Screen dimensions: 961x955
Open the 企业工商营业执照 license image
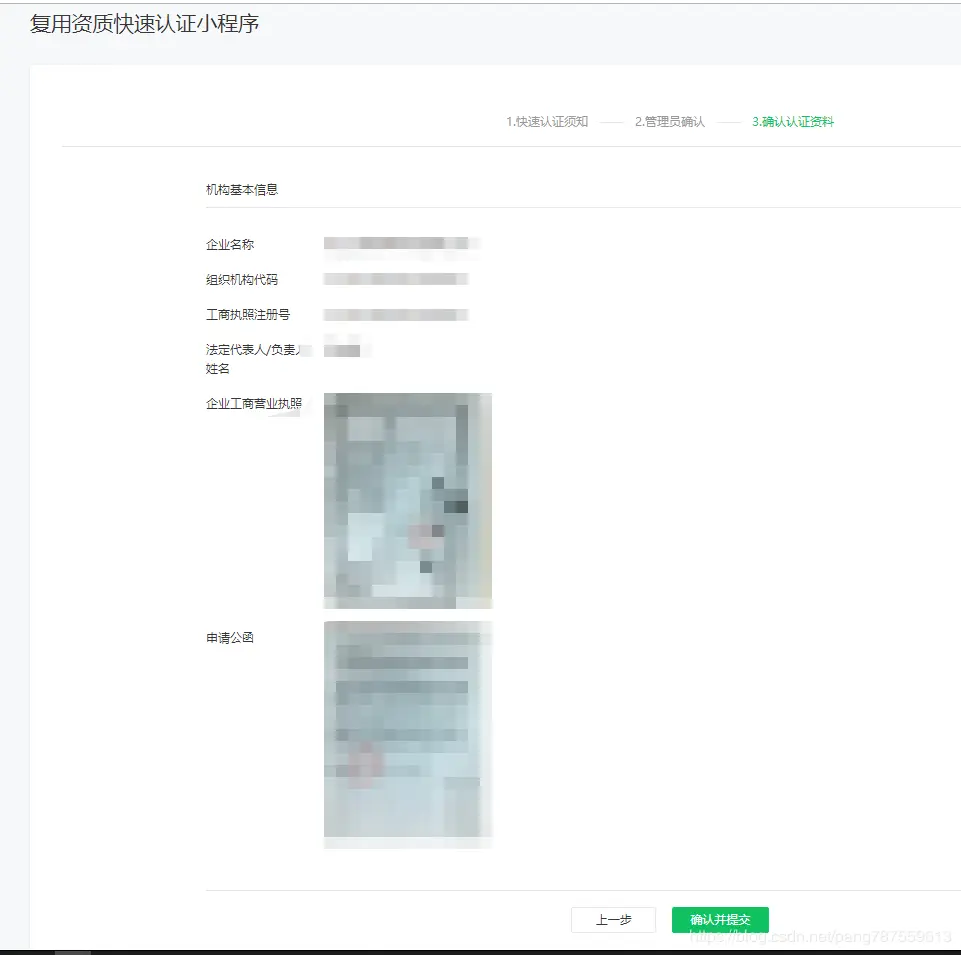coord(406,500)
